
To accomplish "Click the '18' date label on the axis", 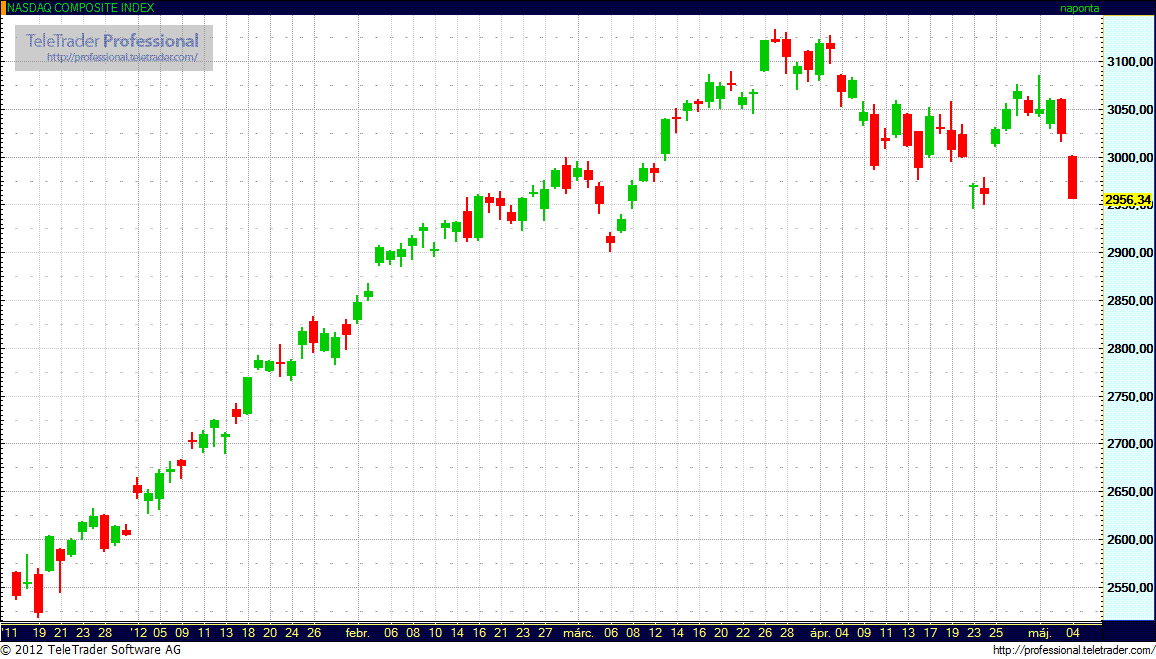I will click(x=248, y=632).
